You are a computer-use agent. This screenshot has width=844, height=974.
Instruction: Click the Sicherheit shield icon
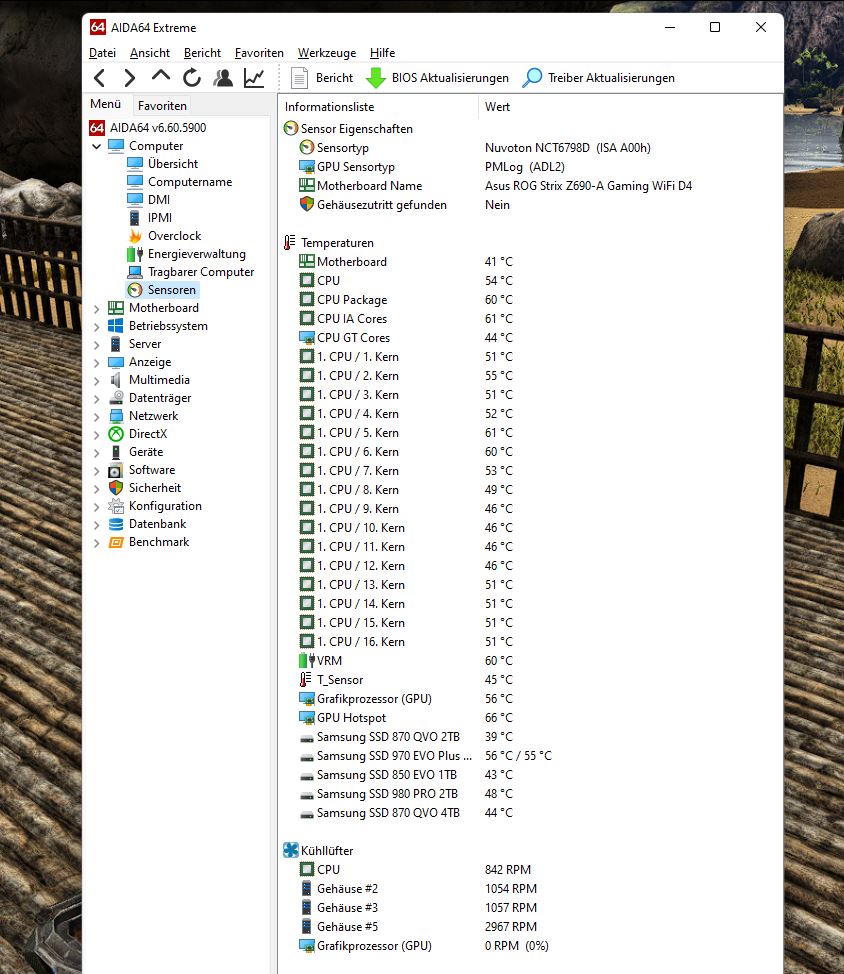pos(116,488)
